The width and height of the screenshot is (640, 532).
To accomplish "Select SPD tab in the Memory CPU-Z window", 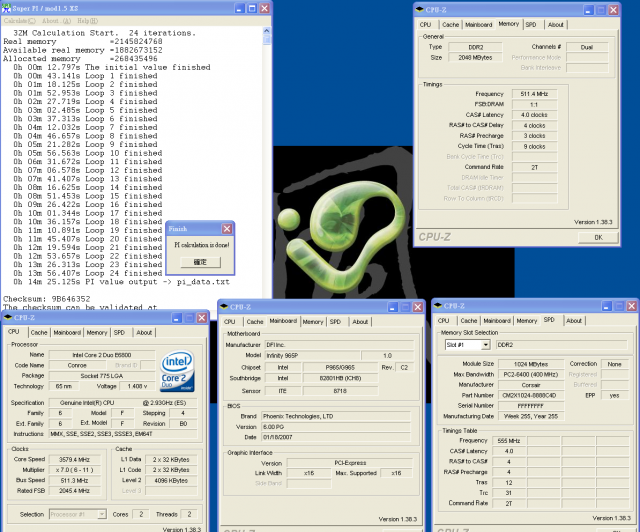I will [x=531, y=25].
